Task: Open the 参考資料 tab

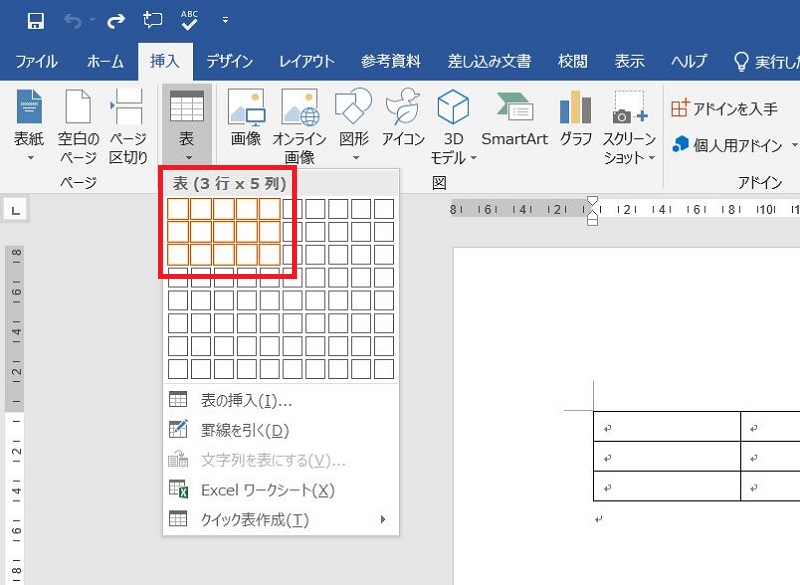Action: (391, 62)
